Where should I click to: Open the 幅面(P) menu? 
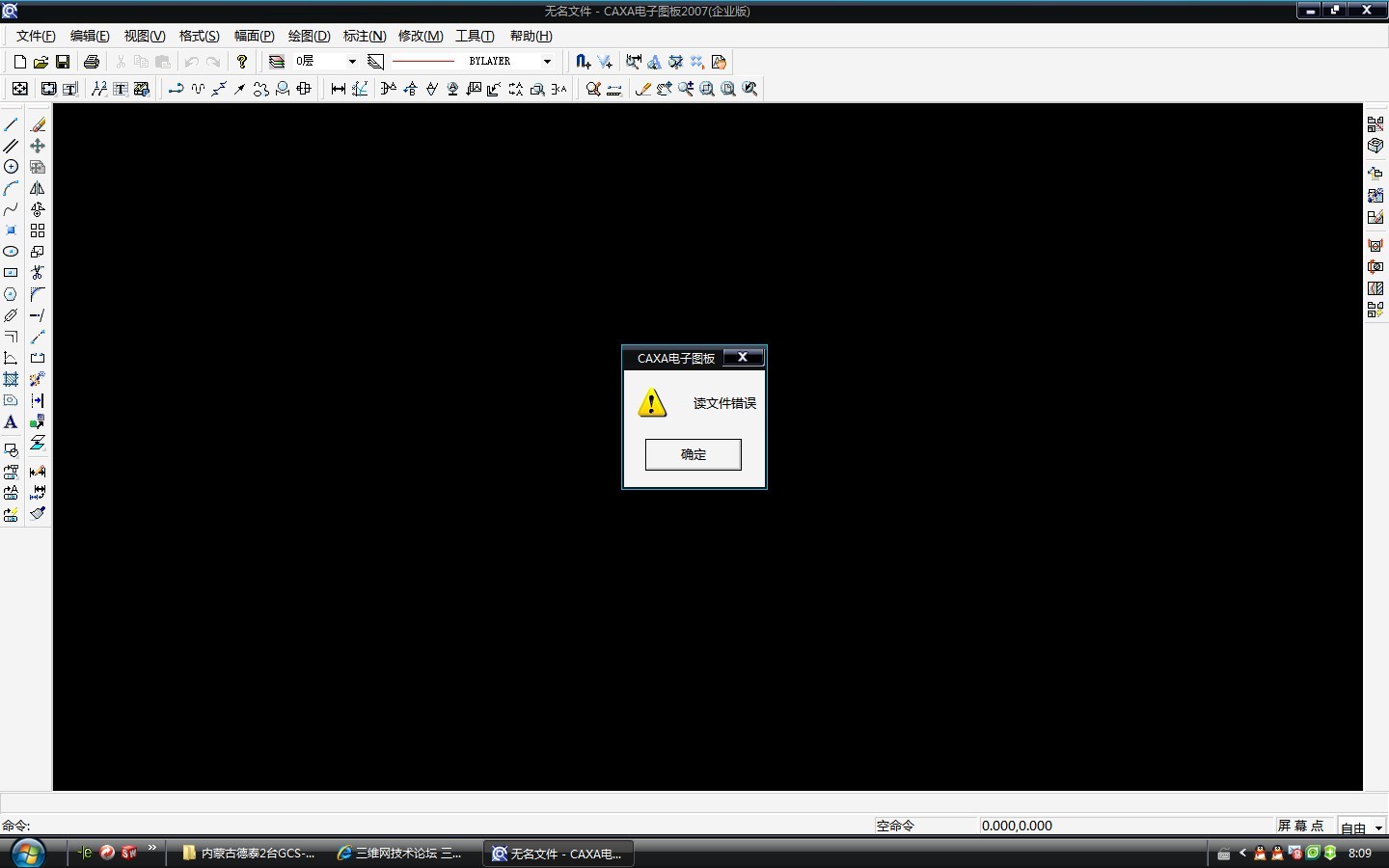tap(255, 36)
